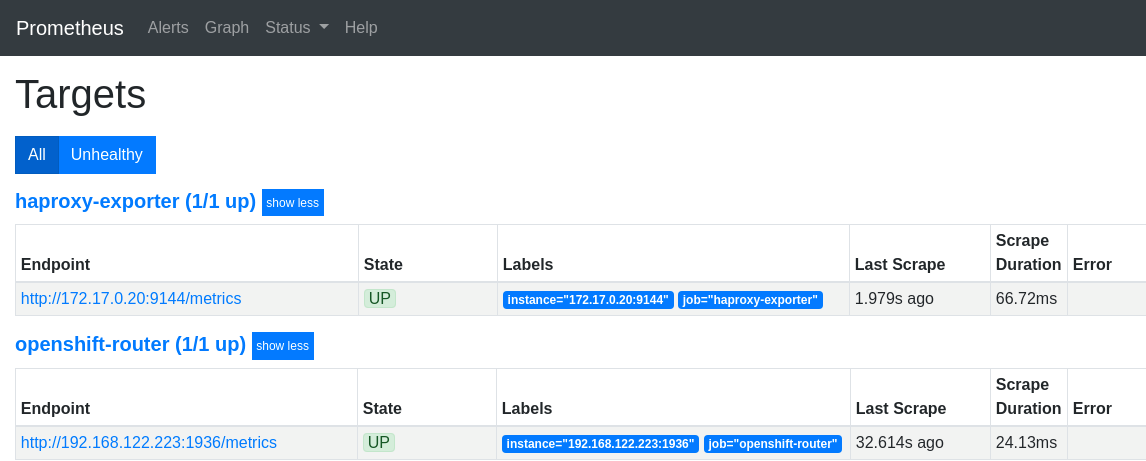1146x461 pixels.
Task: Open endpoint http://172.17.0.20:9144/metrics
Action: (x=131, y=299)
